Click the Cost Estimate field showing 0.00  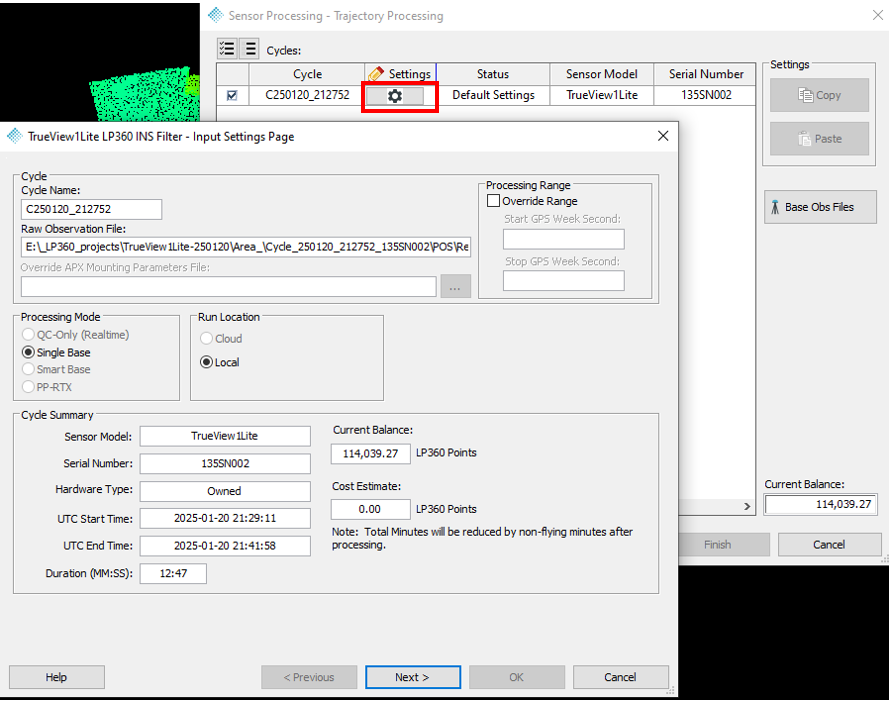point(371,509)
